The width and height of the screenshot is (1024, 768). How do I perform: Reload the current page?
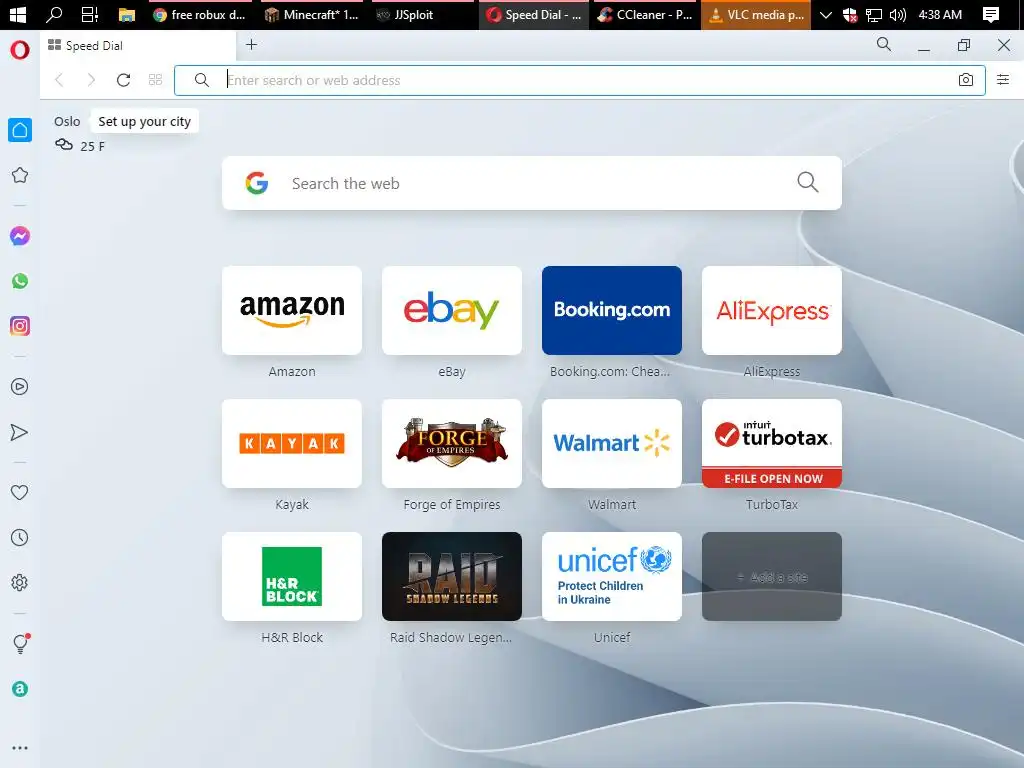tap(123, 80)
